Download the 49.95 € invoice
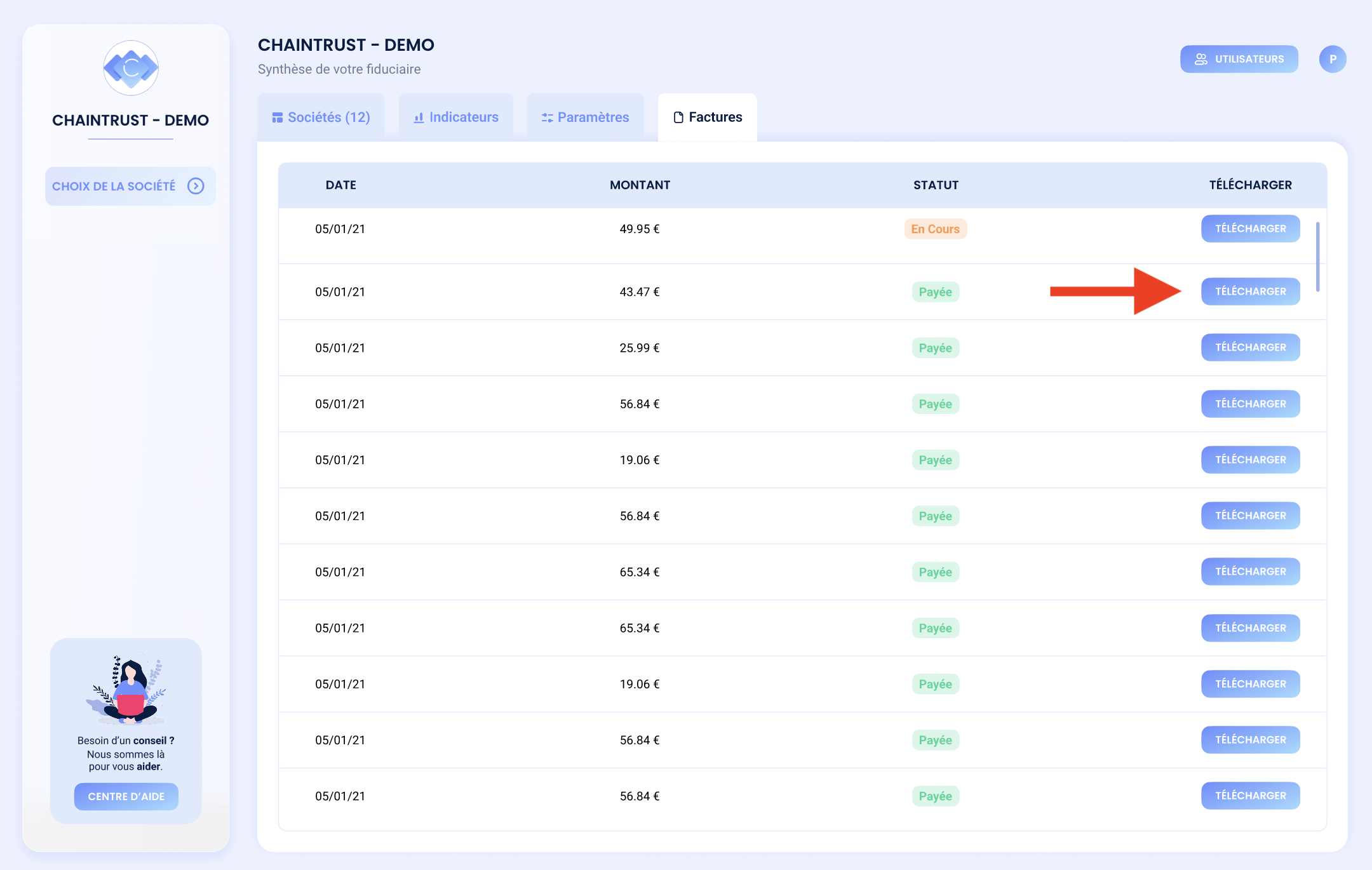This screenshot has width=1372, height=870. click(x=1250, y=229)
